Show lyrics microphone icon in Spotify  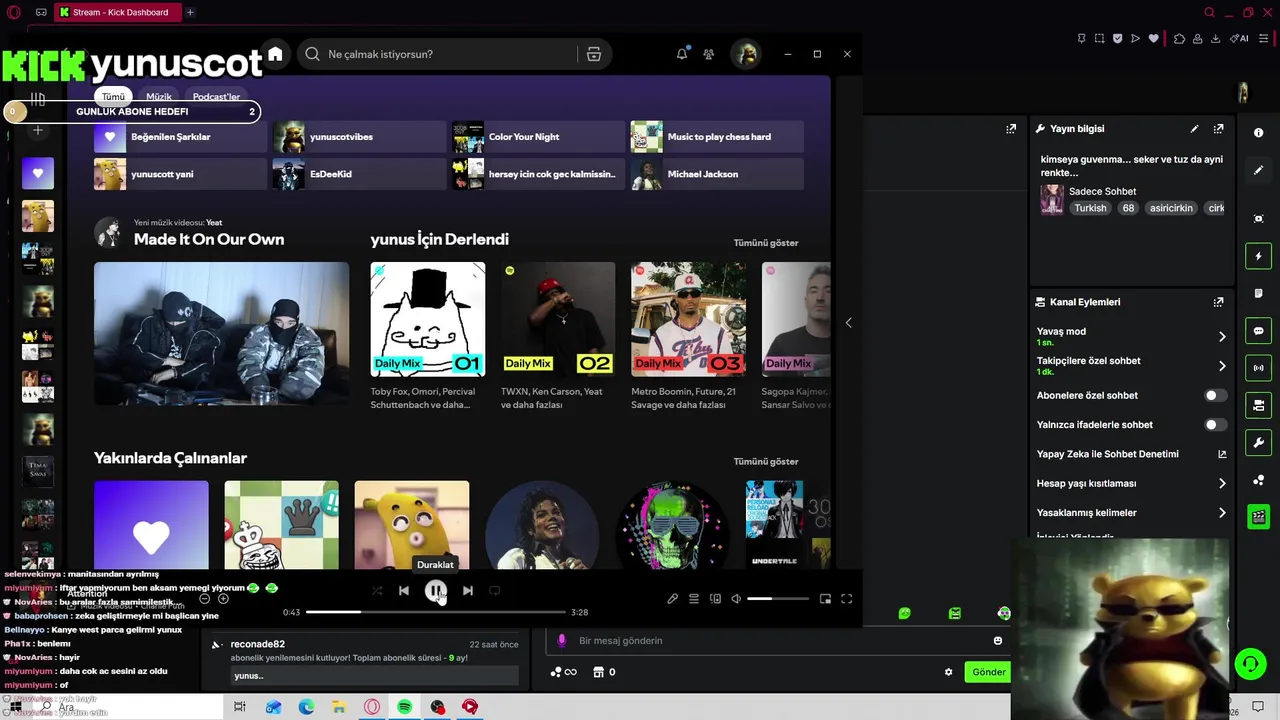pos(672,599)
